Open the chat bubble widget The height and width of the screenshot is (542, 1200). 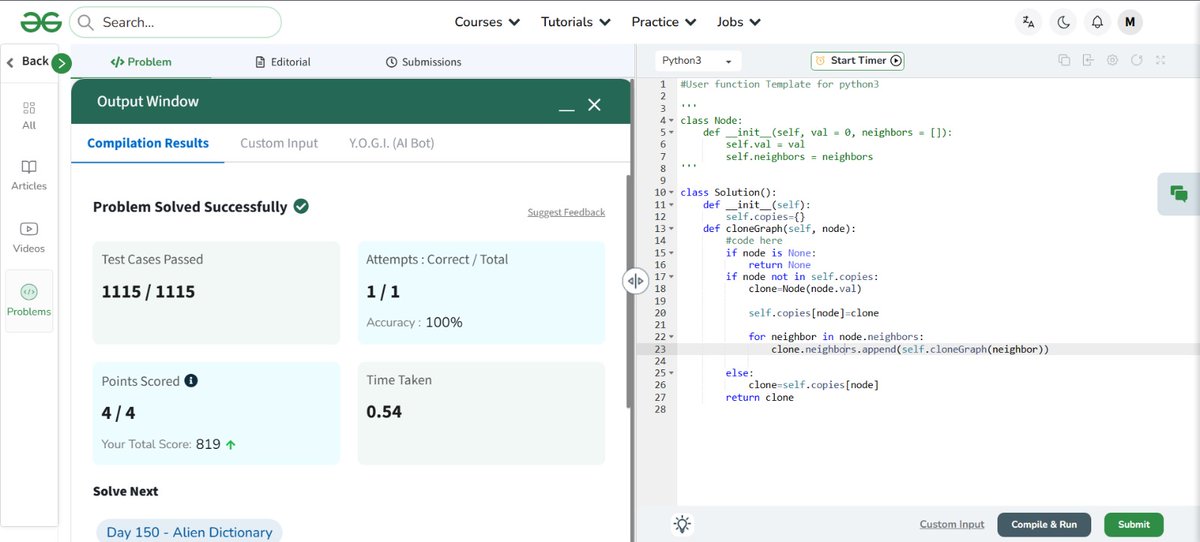pyautogui.click(x=1179, y=194)
